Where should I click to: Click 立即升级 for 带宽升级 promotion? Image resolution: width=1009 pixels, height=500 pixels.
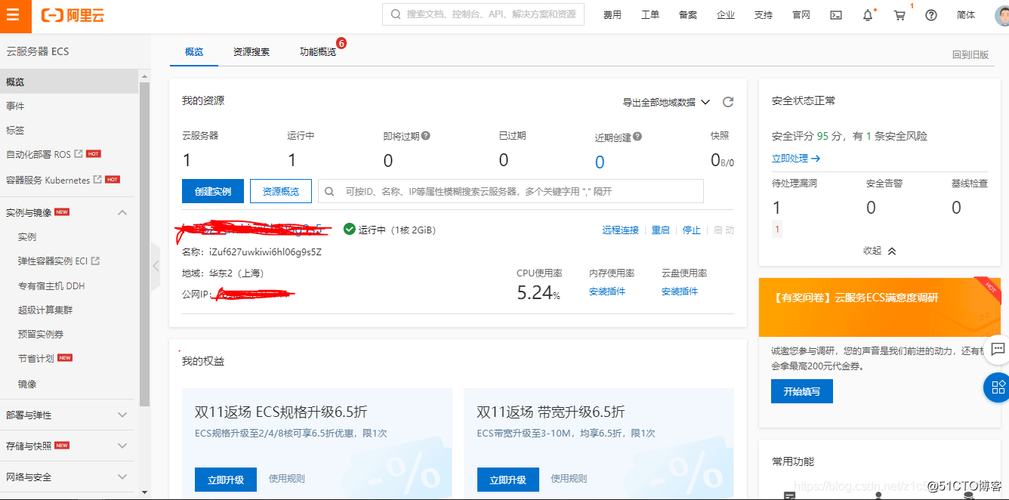tap(508, 479)
